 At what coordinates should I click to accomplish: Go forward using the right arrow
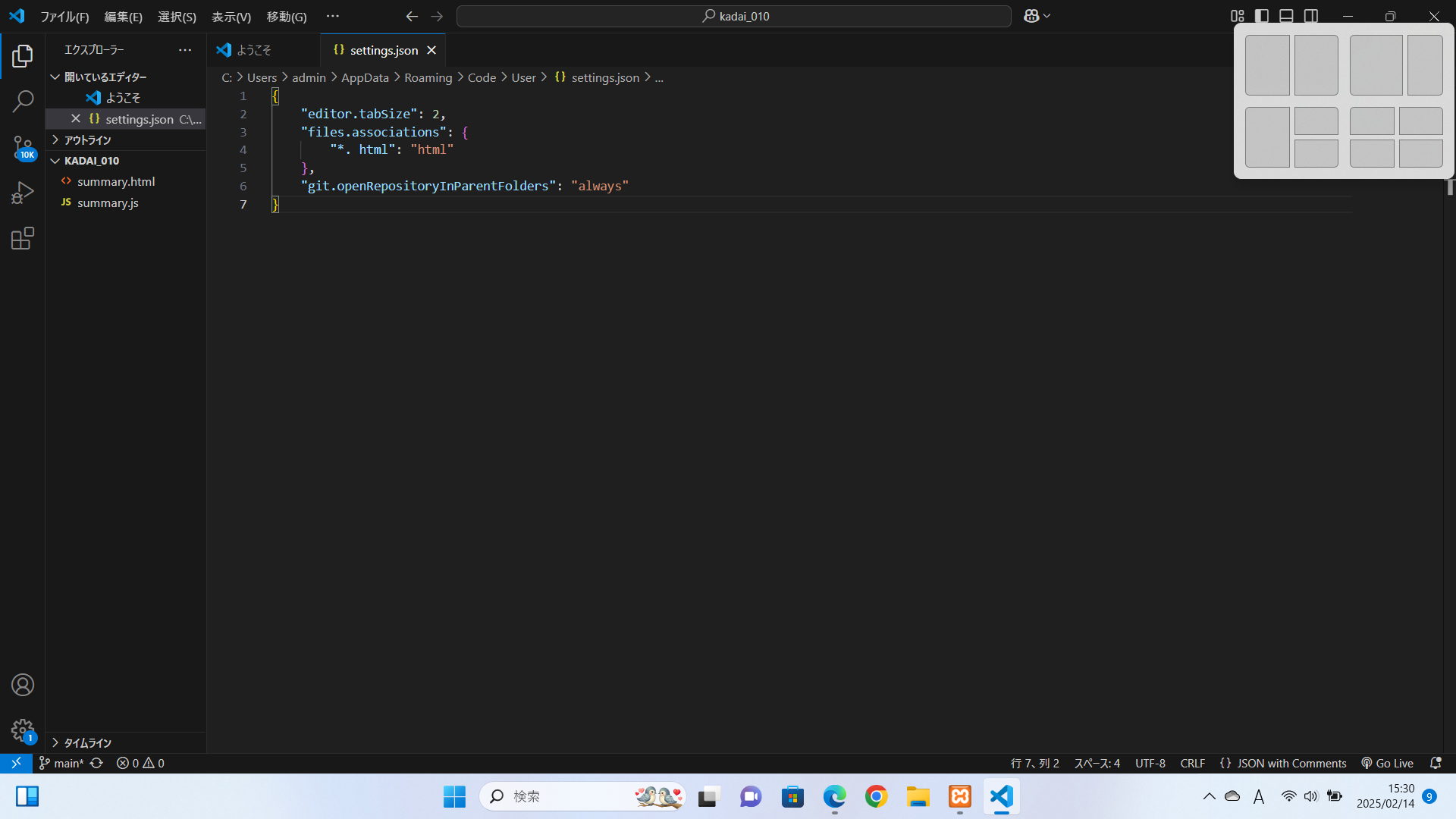pos(437,16)
